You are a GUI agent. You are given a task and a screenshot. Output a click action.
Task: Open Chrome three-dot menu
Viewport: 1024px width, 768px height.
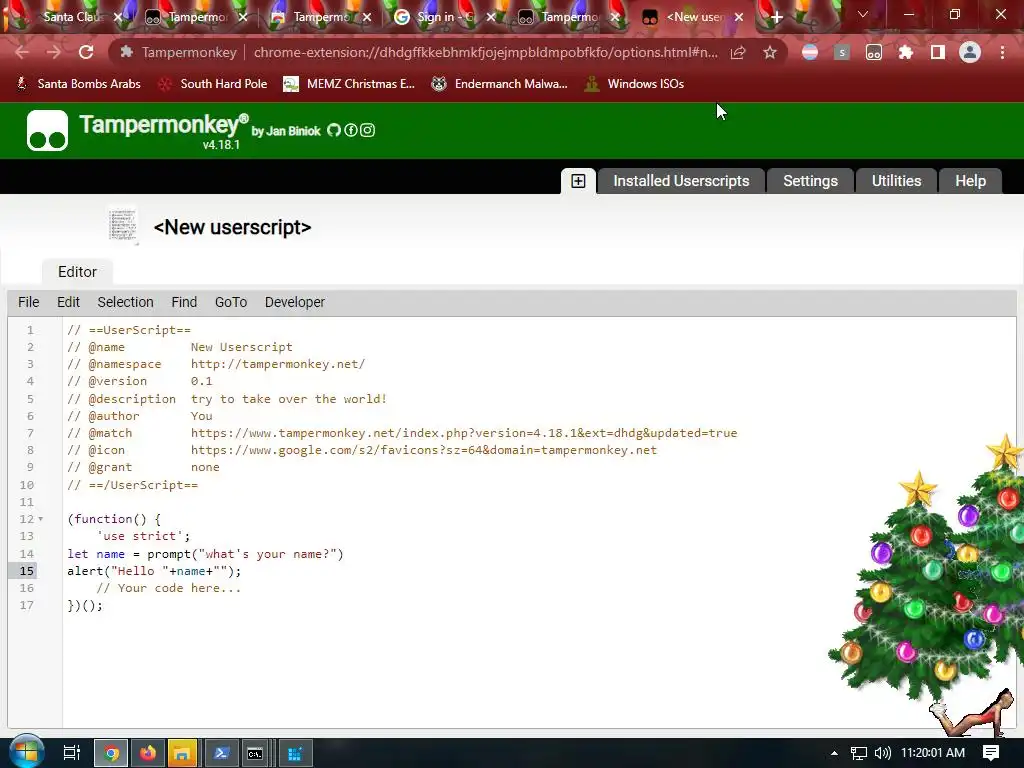[1002, 52]
